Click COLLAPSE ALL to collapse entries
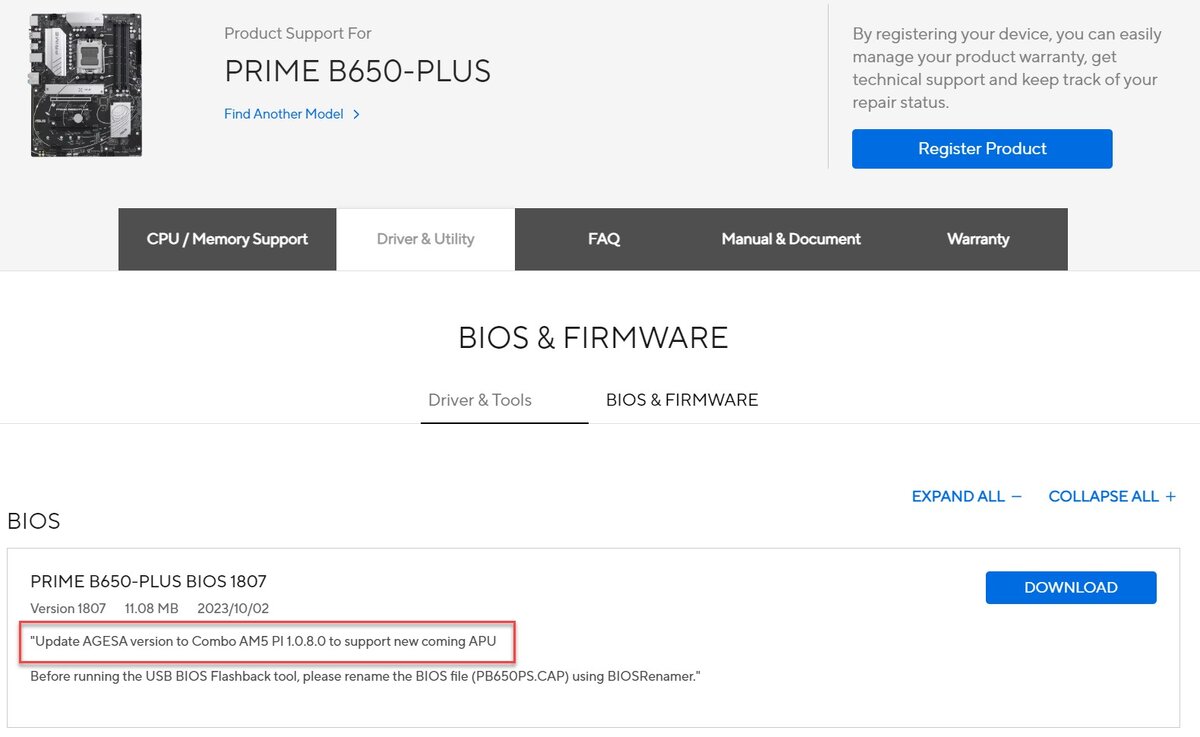 [x=1104, y=496]
